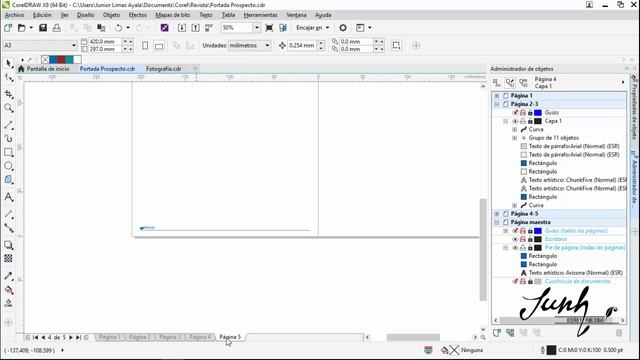The image size is (640, 360).
Task: Select the Rectangle tool
Action: (x=9, y=152)
